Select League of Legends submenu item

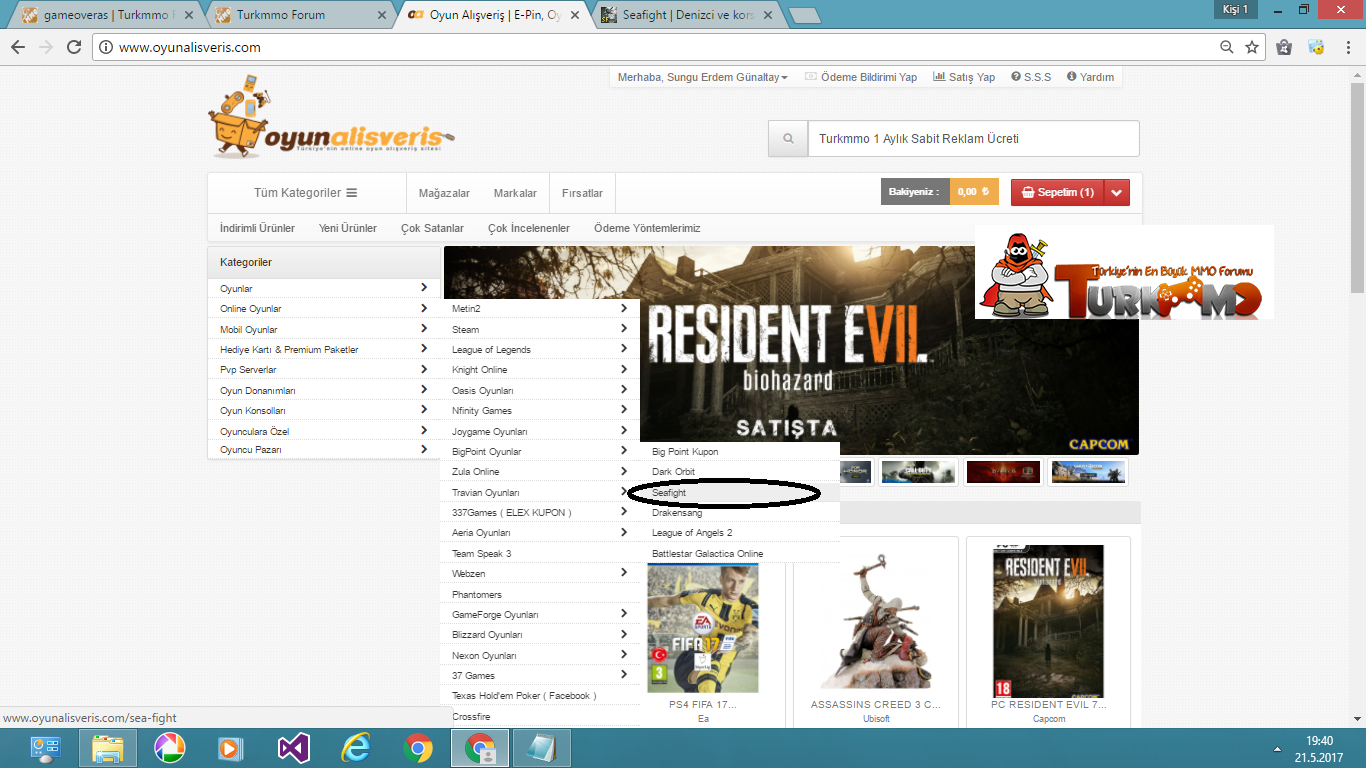[540, 349]
